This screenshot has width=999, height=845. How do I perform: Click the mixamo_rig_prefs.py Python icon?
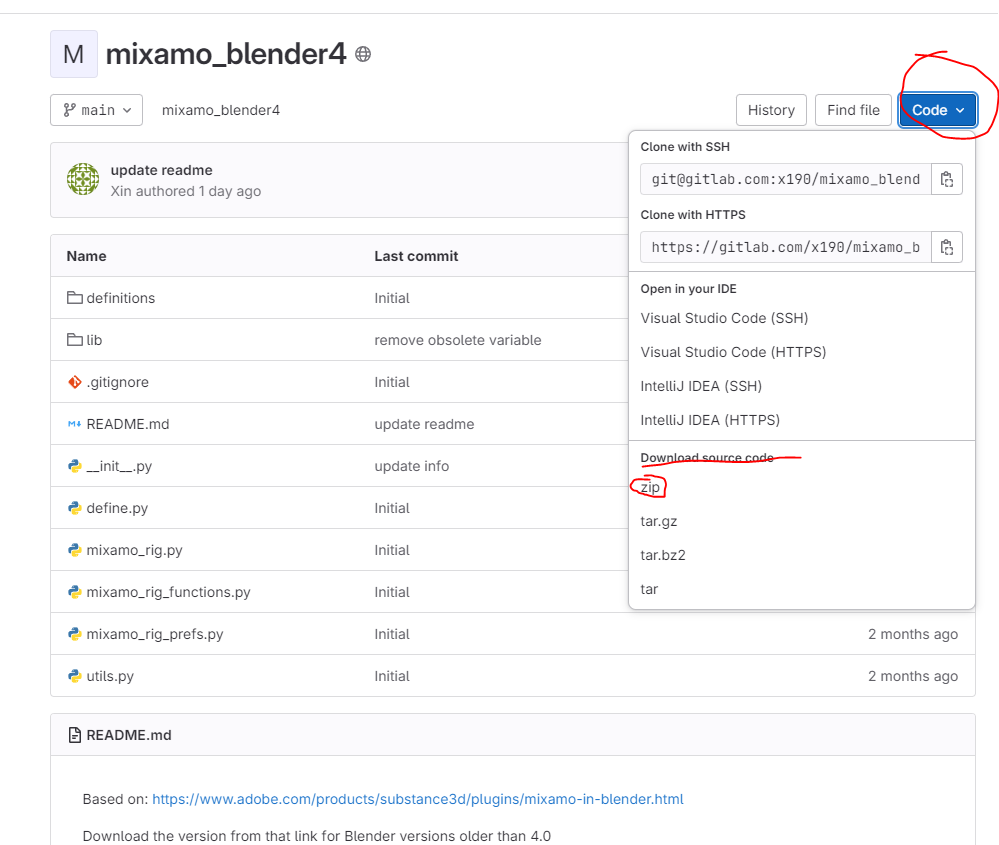(75, 634)
